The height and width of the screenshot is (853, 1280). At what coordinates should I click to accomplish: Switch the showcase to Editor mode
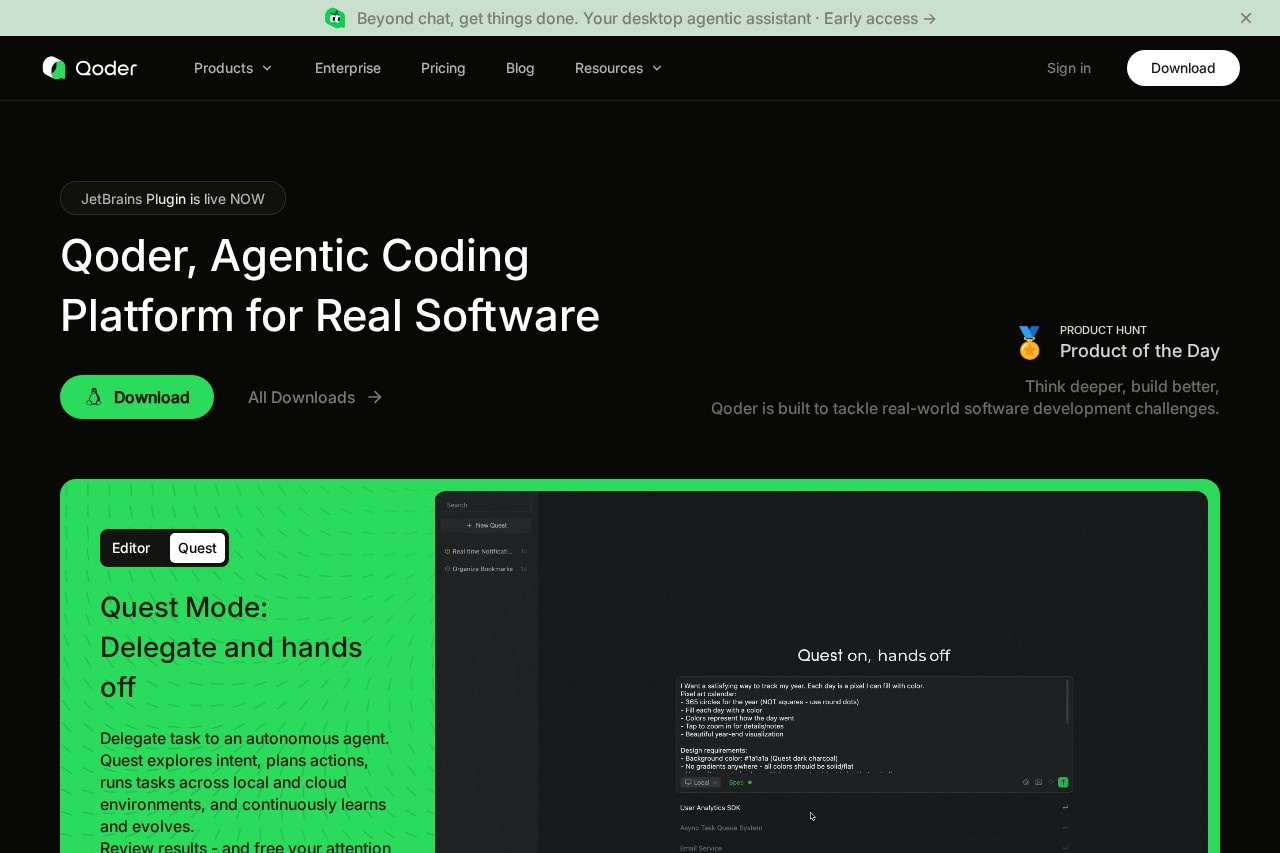tap(131, 548)
